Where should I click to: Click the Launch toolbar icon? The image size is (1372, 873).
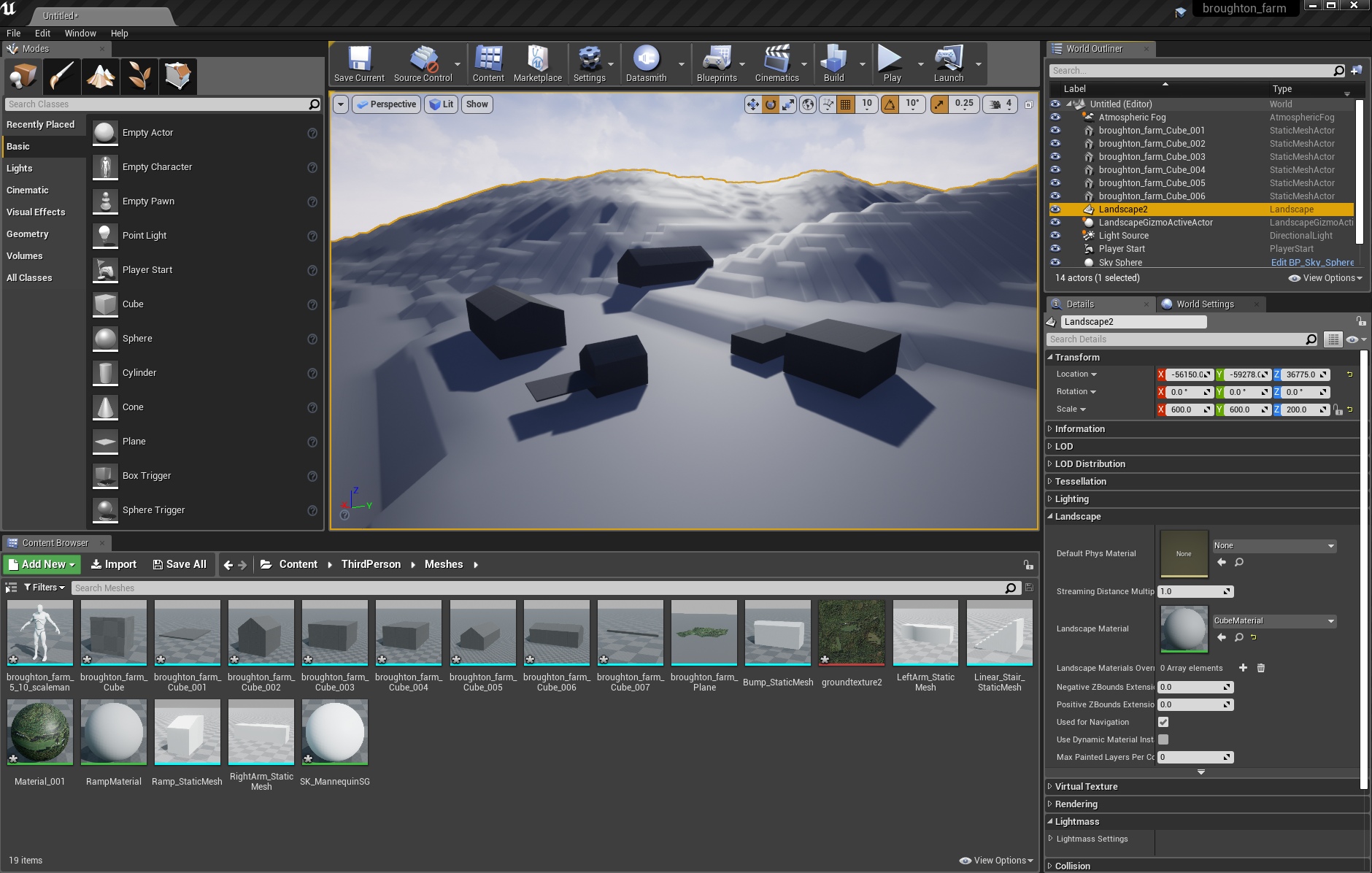(x=949, y=64)
